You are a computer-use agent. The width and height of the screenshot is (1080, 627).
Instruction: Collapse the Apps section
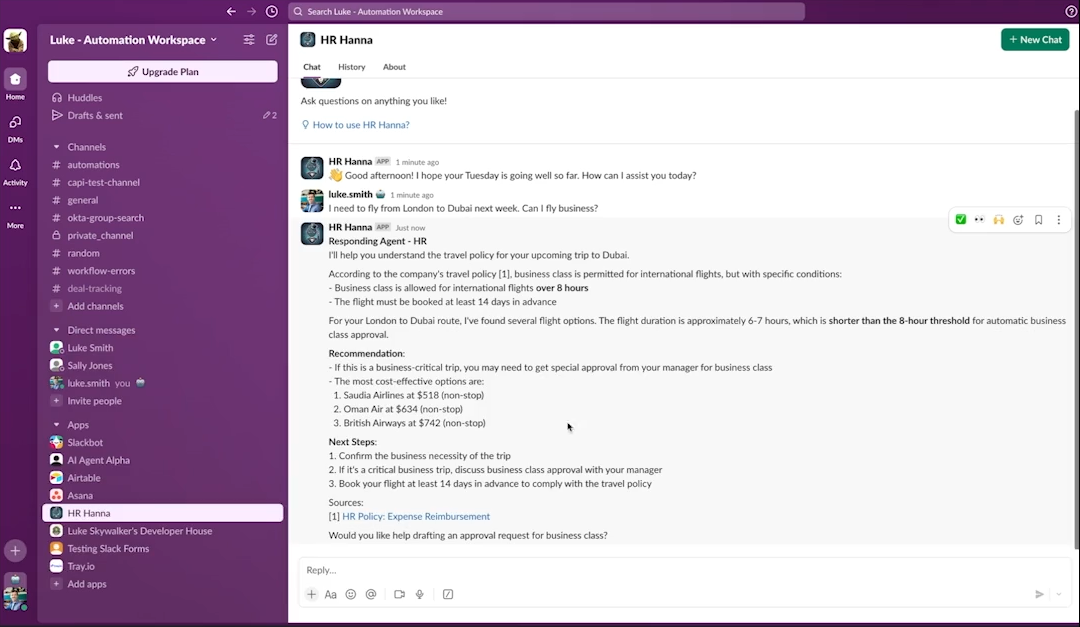pyautogui.click(x=56, y=425)
